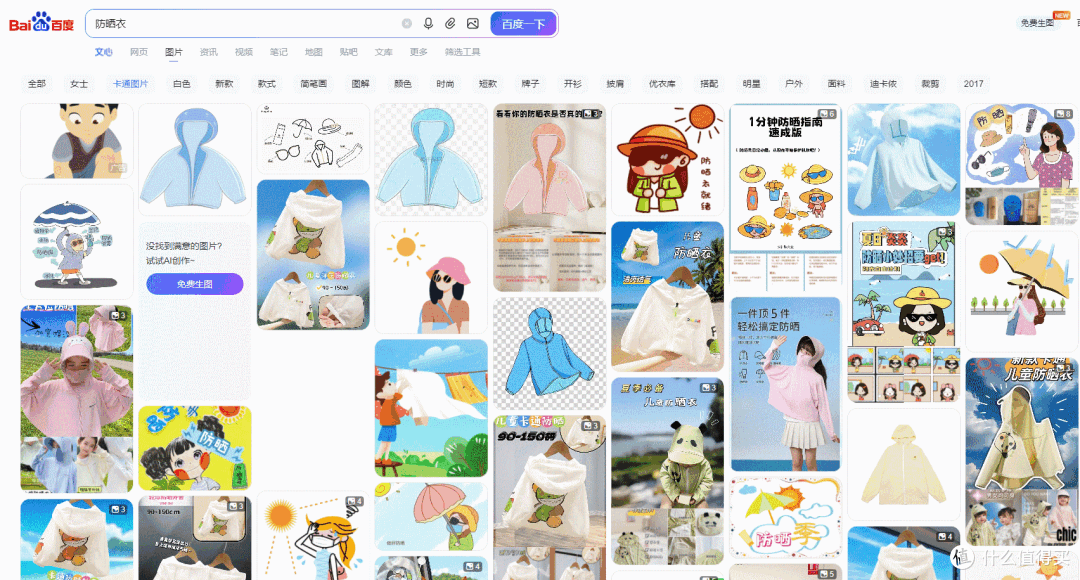Screen dimensions: 1080x580
Task: Select the 明星 filter tag
Action: tap(751, 83)
